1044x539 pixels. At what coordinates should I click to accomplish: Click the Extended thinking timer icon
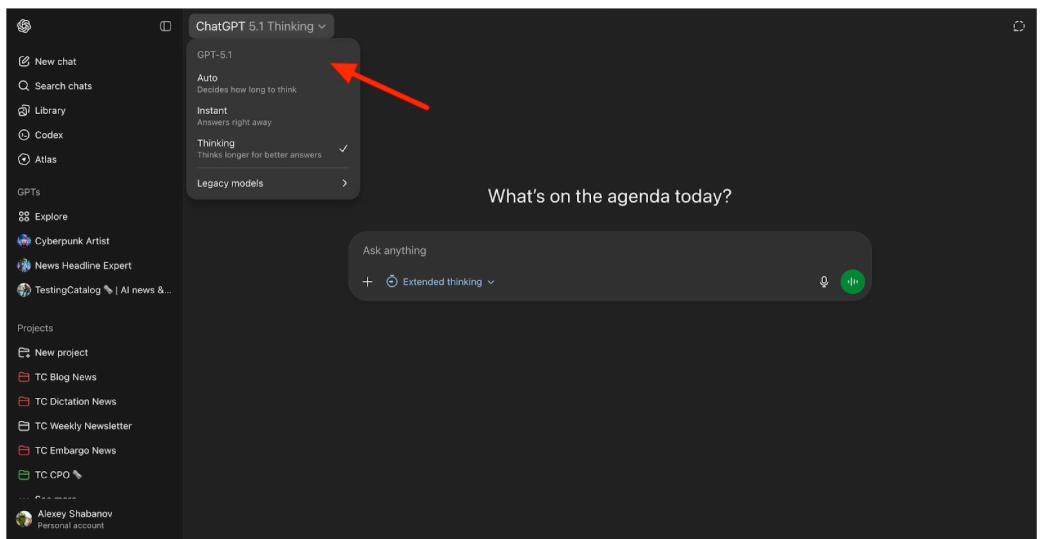tap(392, 281)
